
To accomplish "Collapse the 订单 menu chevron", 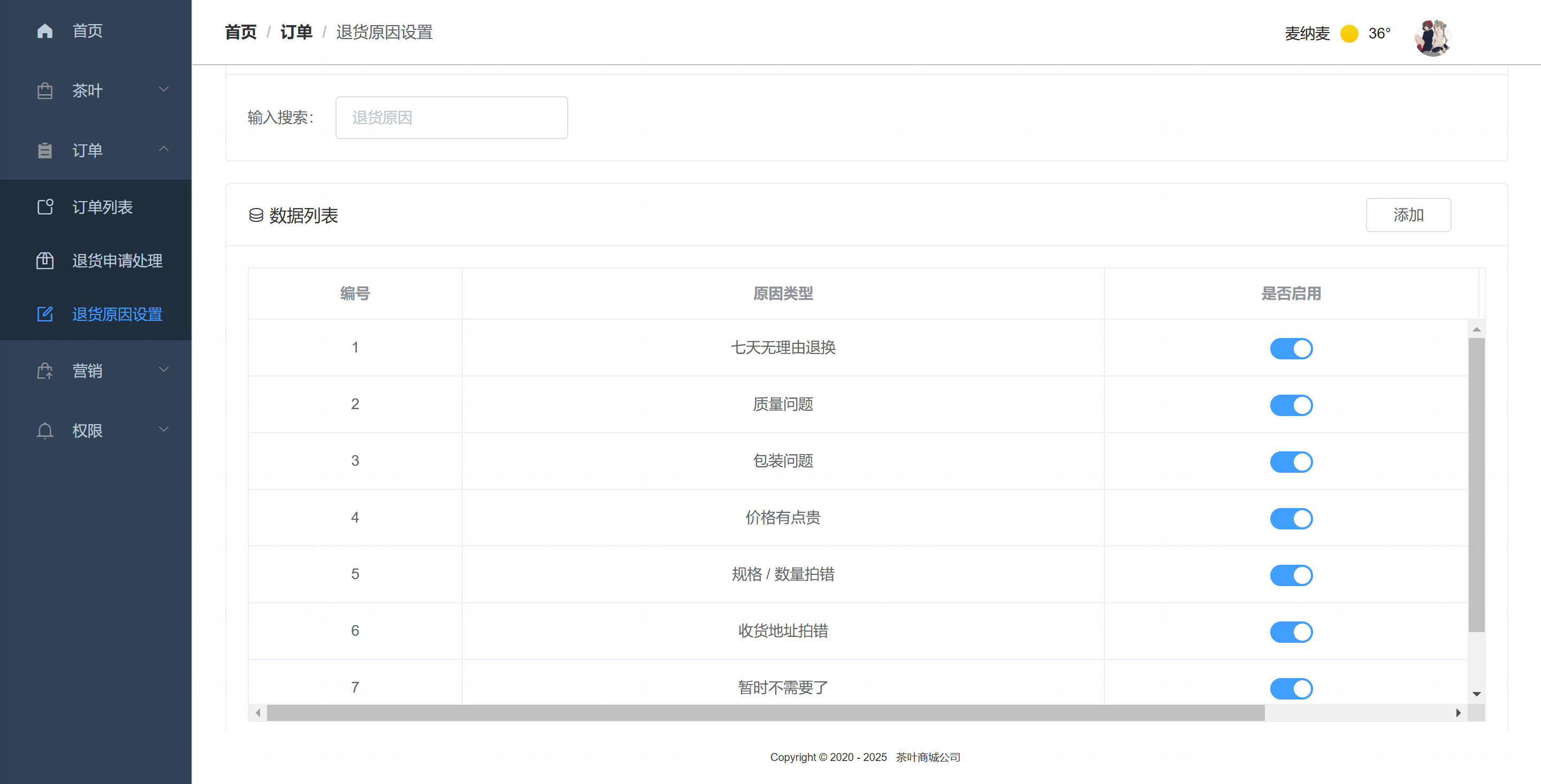I will pos(163,149).
